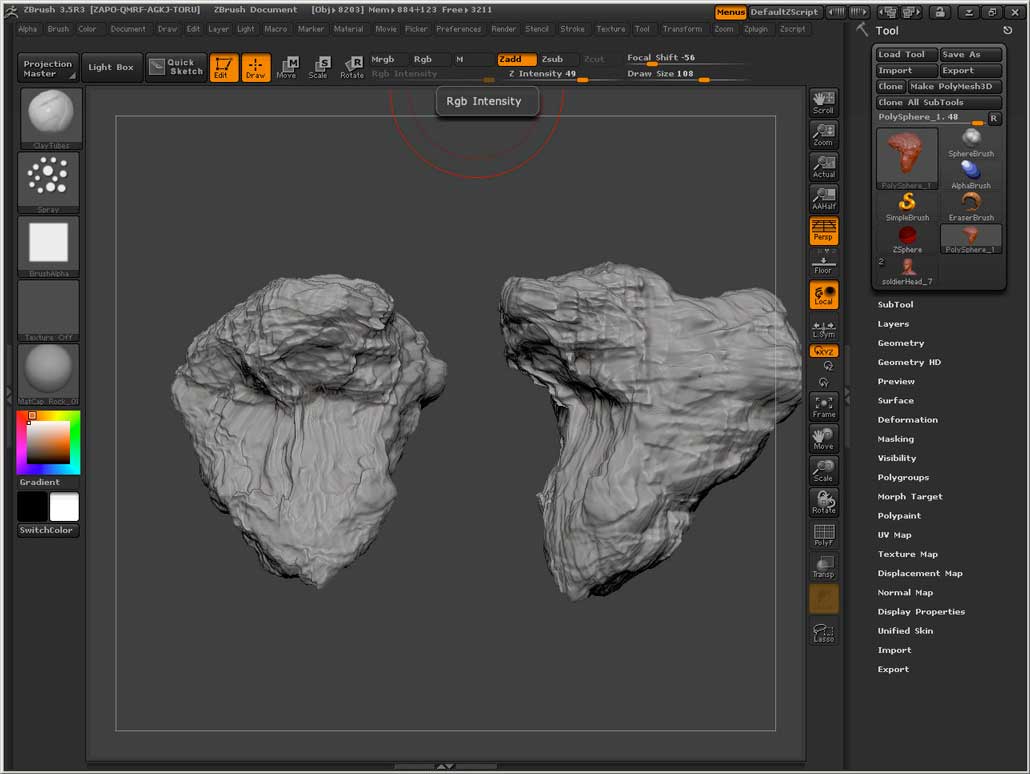The image size is (1030, 774).
Task: Click the AAHalf view icon
Action: [x=823, y=198]
